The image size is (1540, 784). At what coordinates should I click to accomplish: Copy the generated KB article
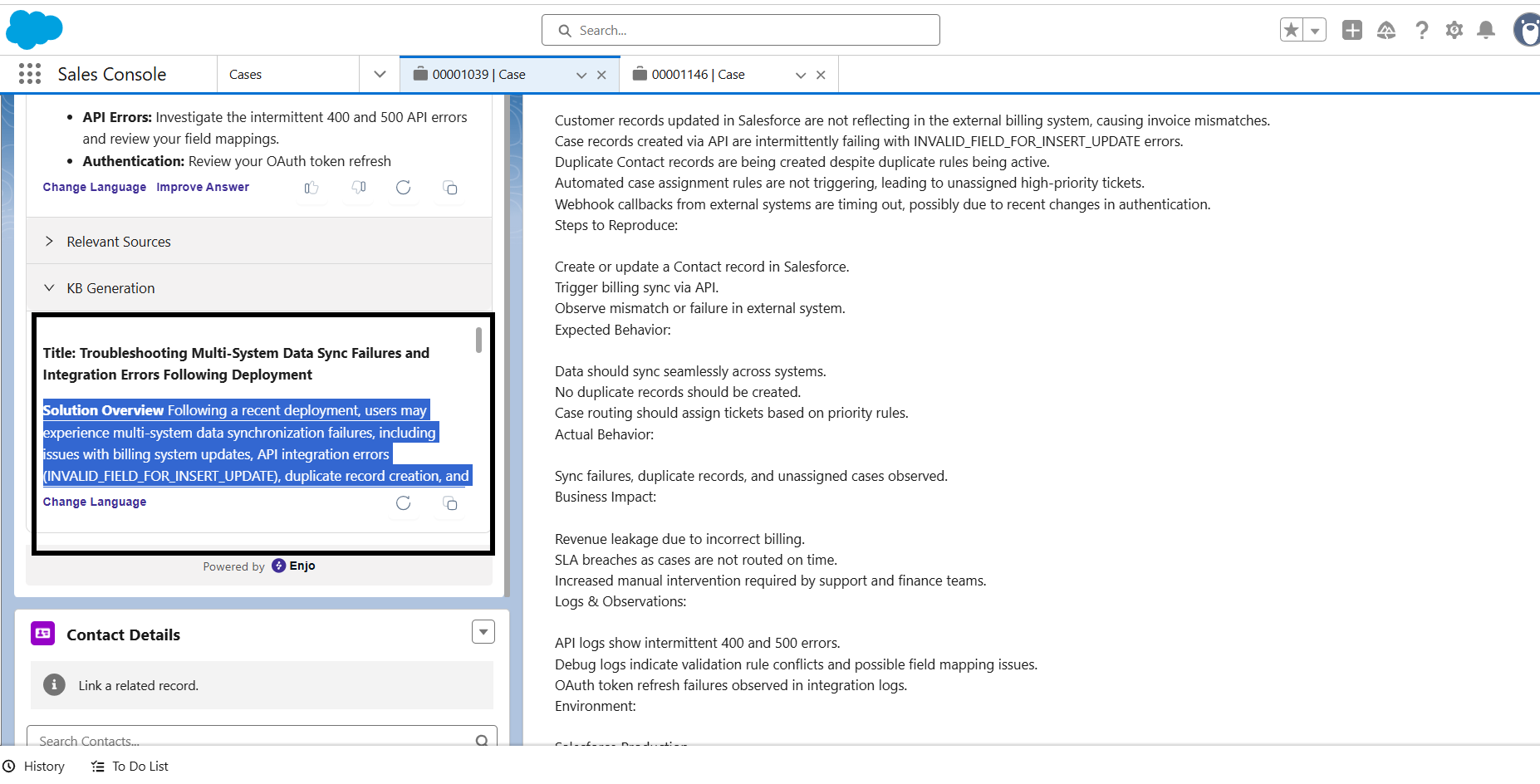(450, 503)
